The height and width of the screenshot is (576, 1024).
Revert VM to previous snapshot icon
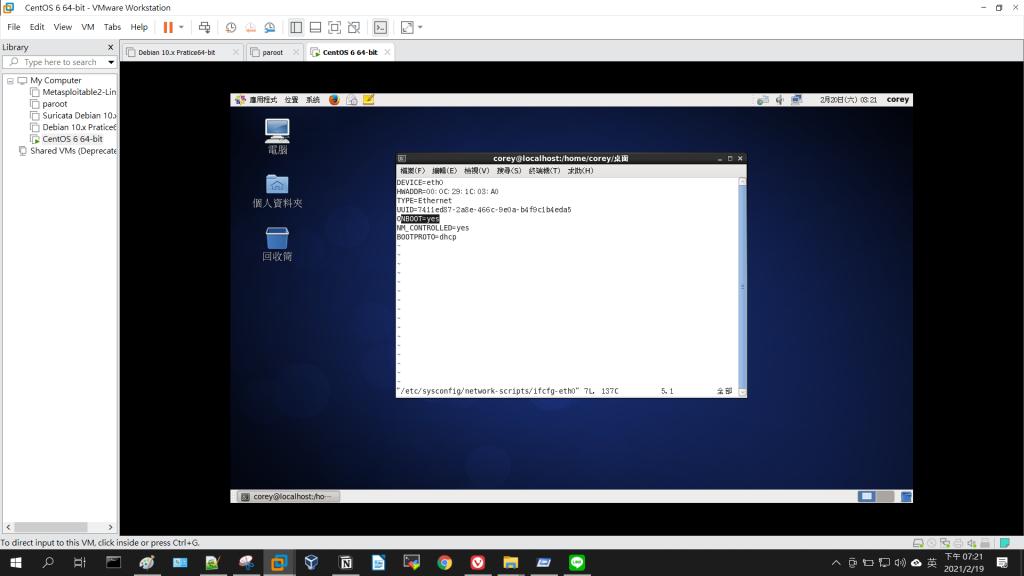[x=250, y=27]
